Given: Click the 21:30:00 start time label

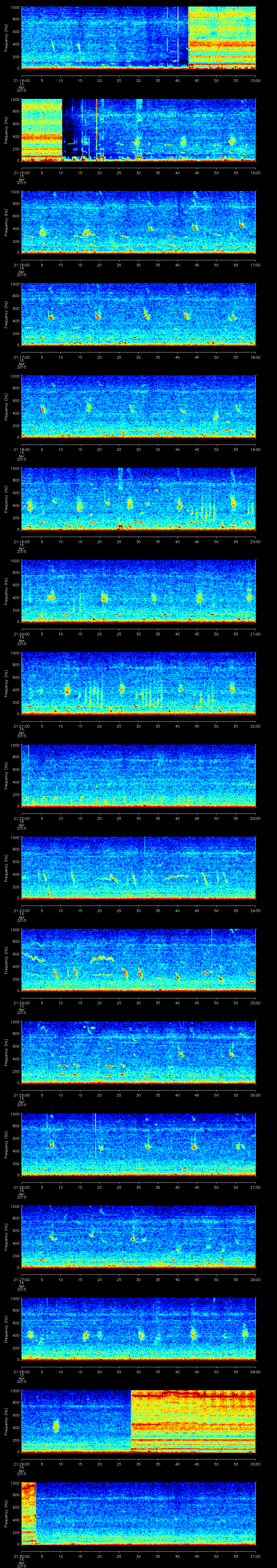Looking at the screenshot, I should coord(21,1556).
